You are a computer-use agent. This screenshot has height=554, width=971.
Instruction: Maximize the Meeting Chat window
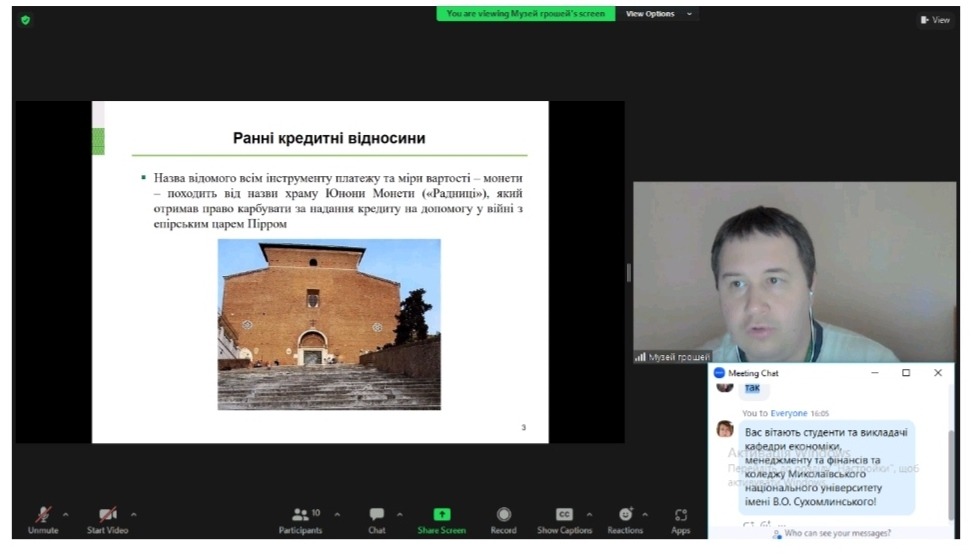(x=906, y=373)
